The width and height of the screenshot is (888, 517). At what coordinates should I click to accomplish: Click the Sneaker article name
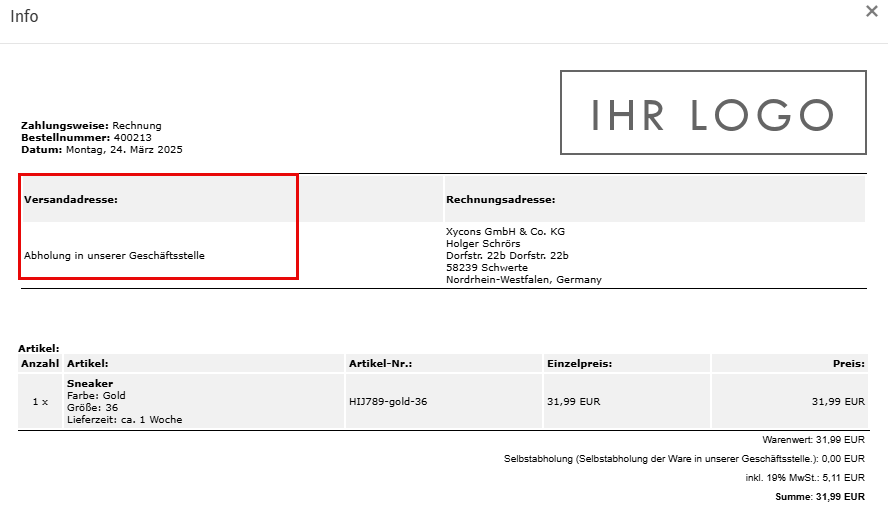coord(90,384)
